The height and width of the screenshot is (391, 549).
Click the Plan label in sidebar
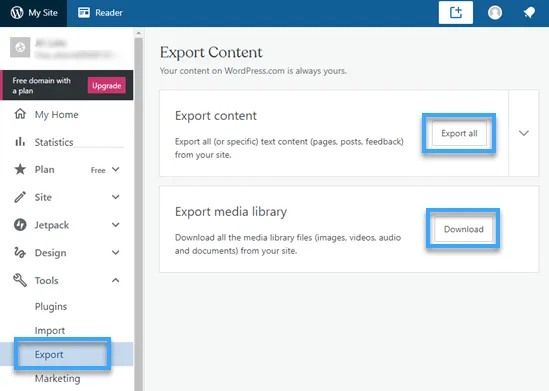pyautogui.click(x=44, y=169)
